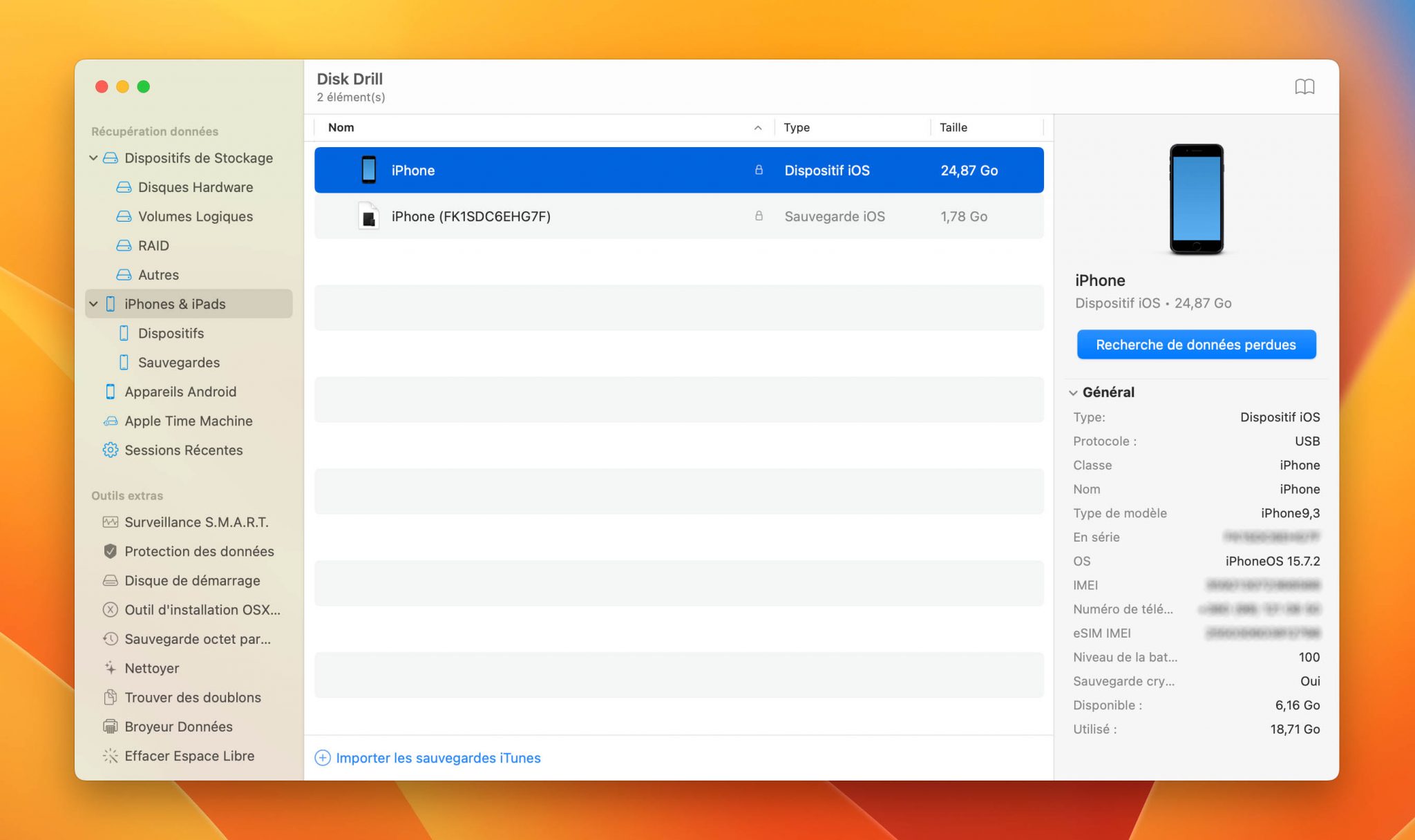Click the Surveillance S.M.A.R.T. monitor icon
The height and width of the screenshot is (840, 1415).
click(x=111, y=522)
